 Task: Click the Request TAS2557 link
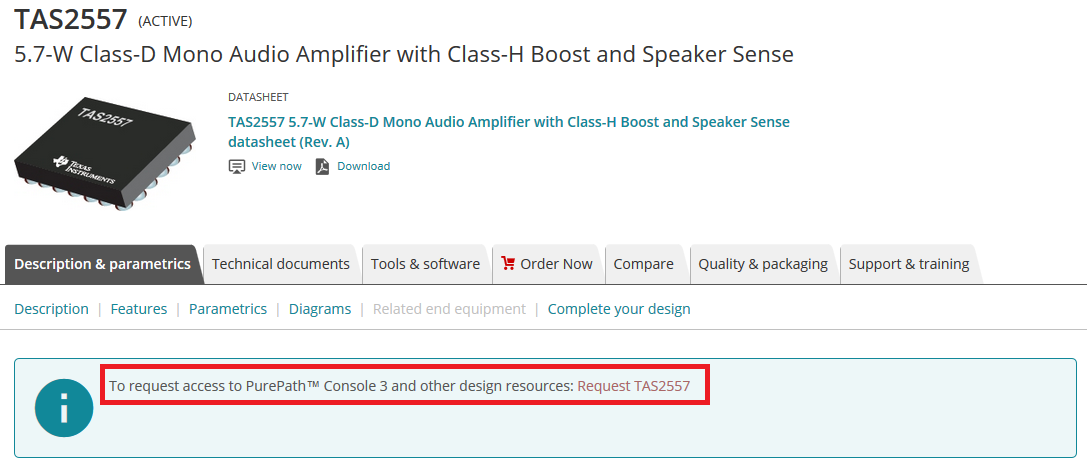click(x=634, y=385)
